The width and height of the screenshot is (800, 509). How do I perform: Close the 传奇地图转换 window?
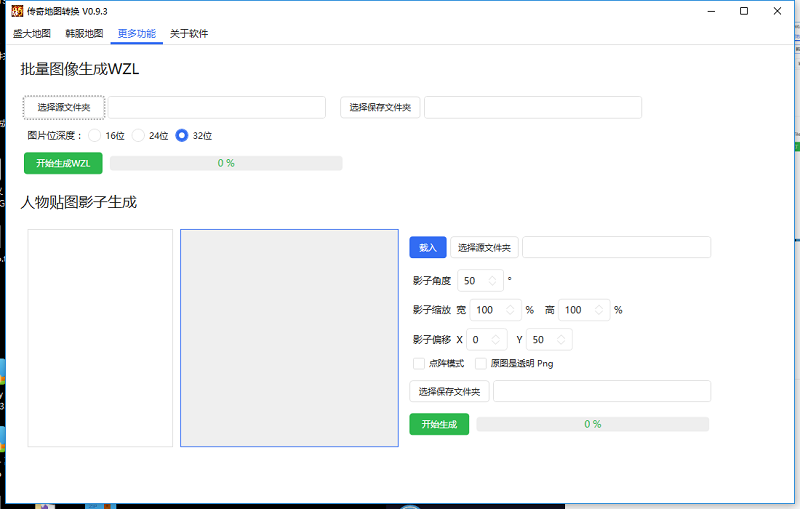pyautogui.click(x=777, y=11)
